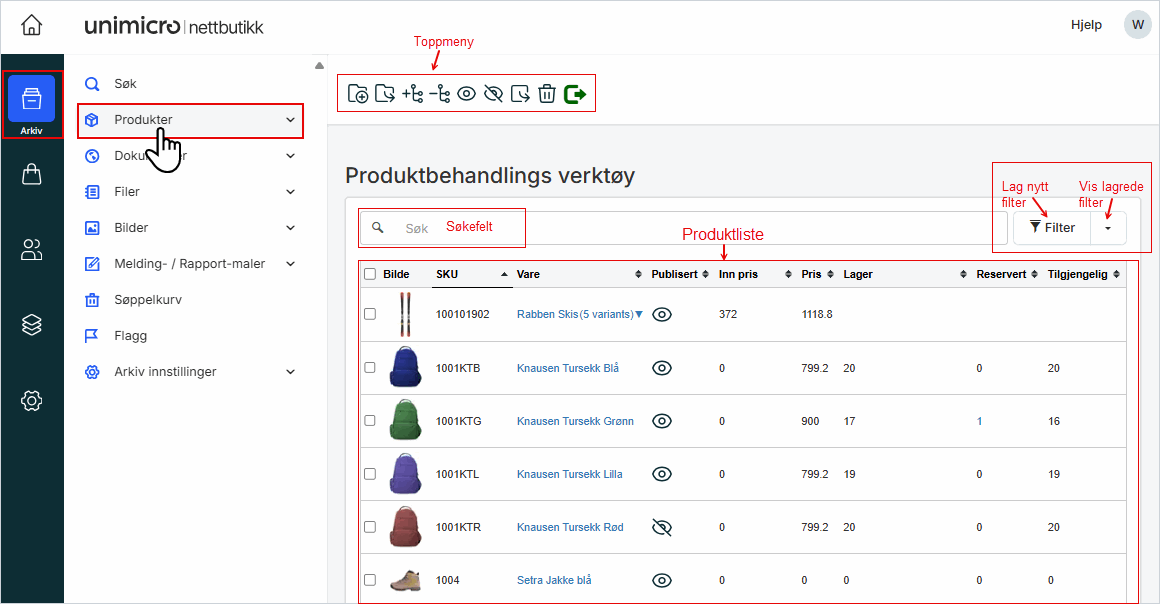Open Flagg in the archive menu
The height and width of the screenshot is (604, 1160).
(x=130, y=336)
